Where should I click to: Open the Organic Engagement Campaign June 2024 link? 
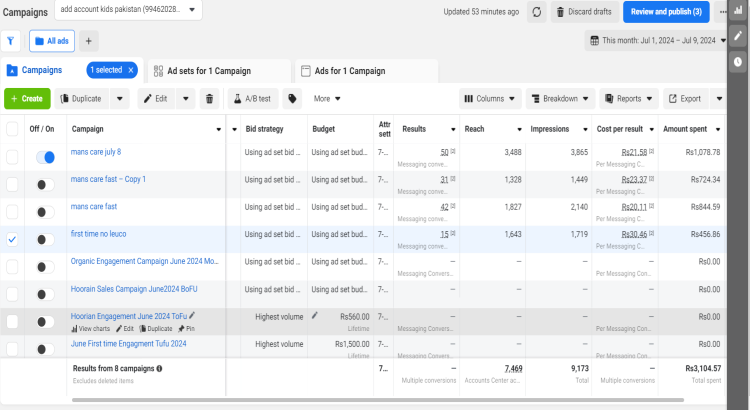point(144,261)
